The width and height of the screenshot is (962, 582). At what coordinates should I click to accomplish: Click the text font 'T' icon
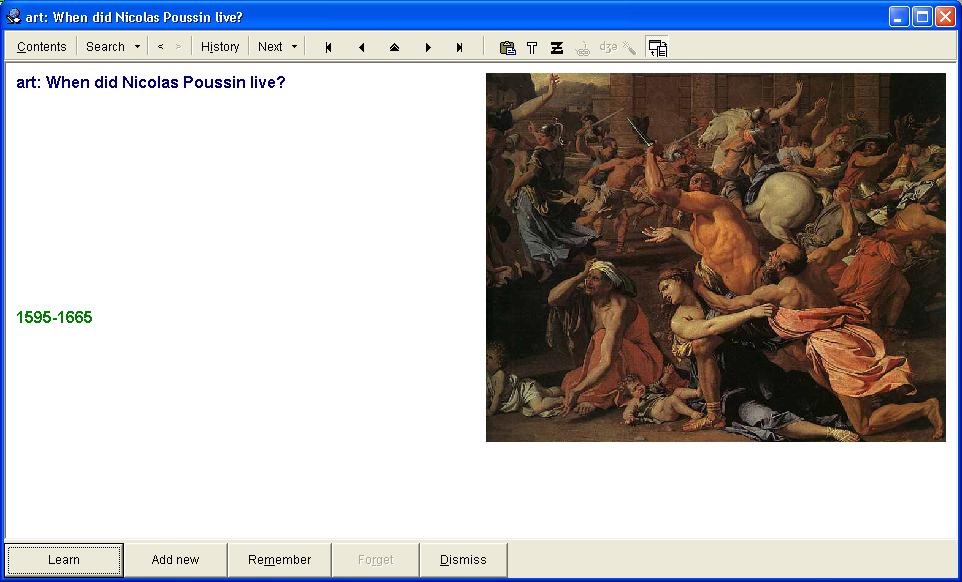pos(532,47)
